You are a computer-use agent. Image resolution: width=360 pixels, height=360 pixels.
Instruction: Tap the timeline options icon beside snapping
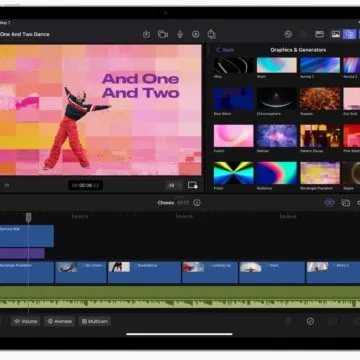[x=346, y=203]
